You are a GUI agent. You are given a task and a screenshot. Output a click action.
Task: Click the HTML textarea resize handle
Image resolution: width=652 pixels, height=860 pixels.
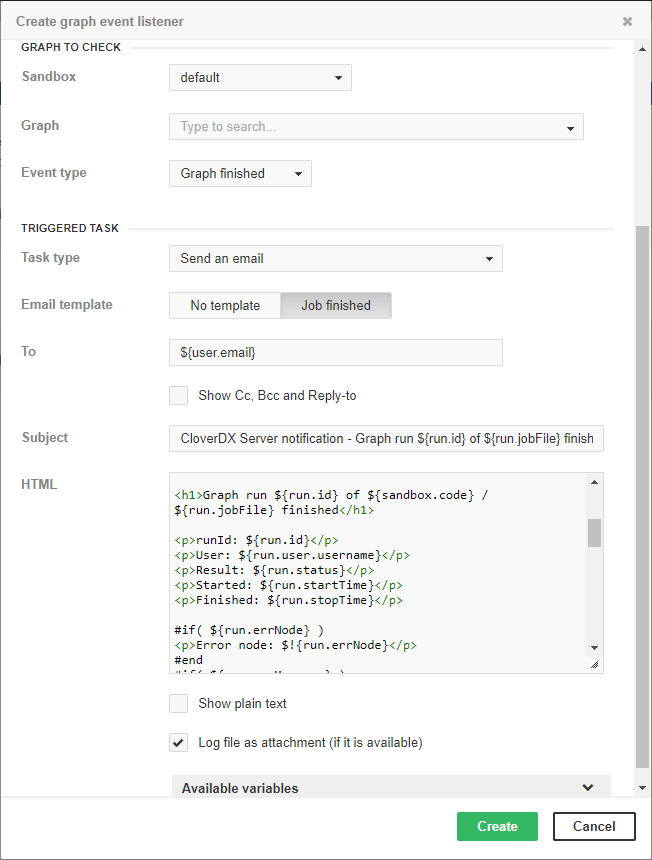594,664
